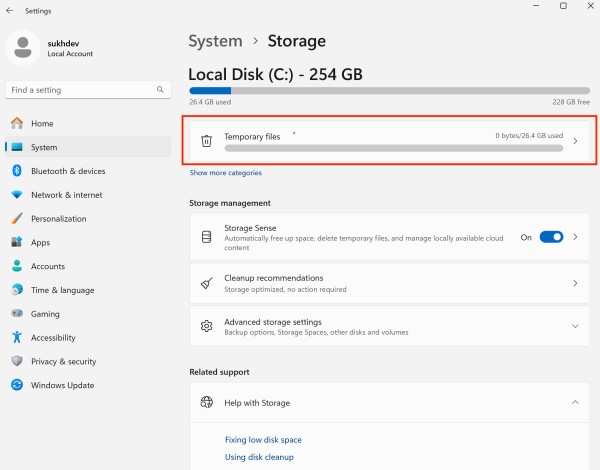Screen dimensions: 600x470
Task: Collapse the Help with Storage section
Action: [x=574, y=402]
